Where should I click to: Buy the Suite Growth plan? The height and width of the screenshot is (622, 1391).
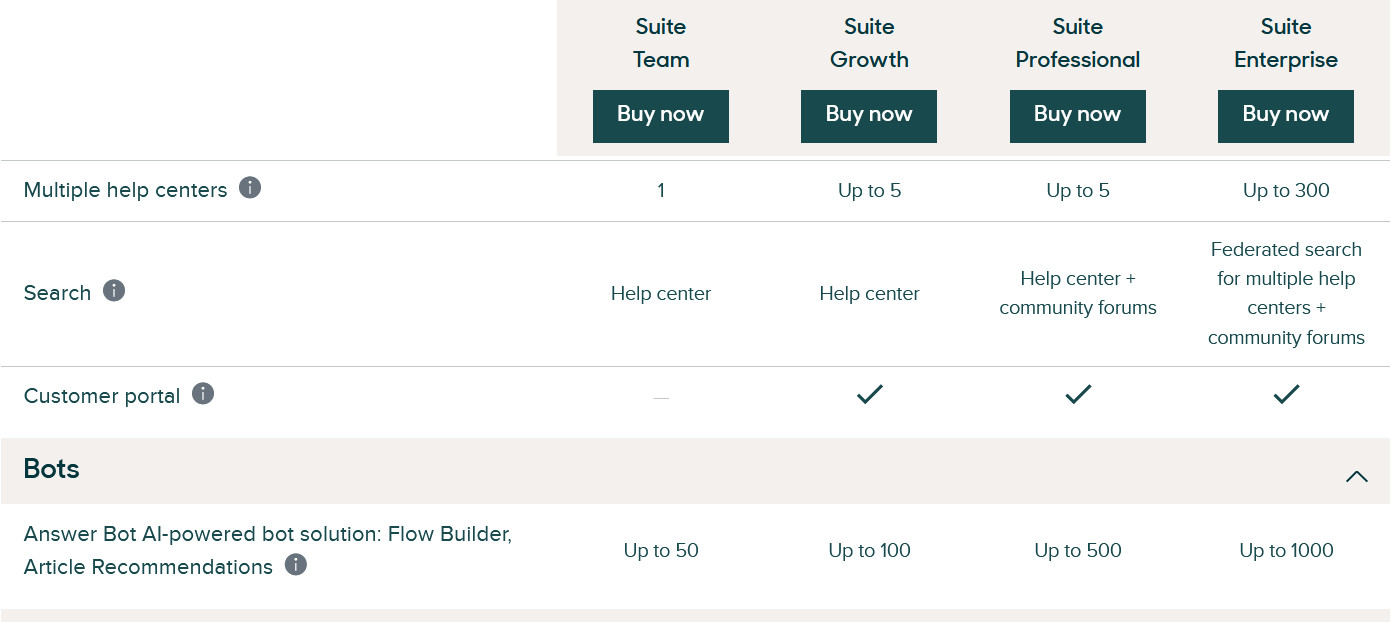[x=869, y=116]
